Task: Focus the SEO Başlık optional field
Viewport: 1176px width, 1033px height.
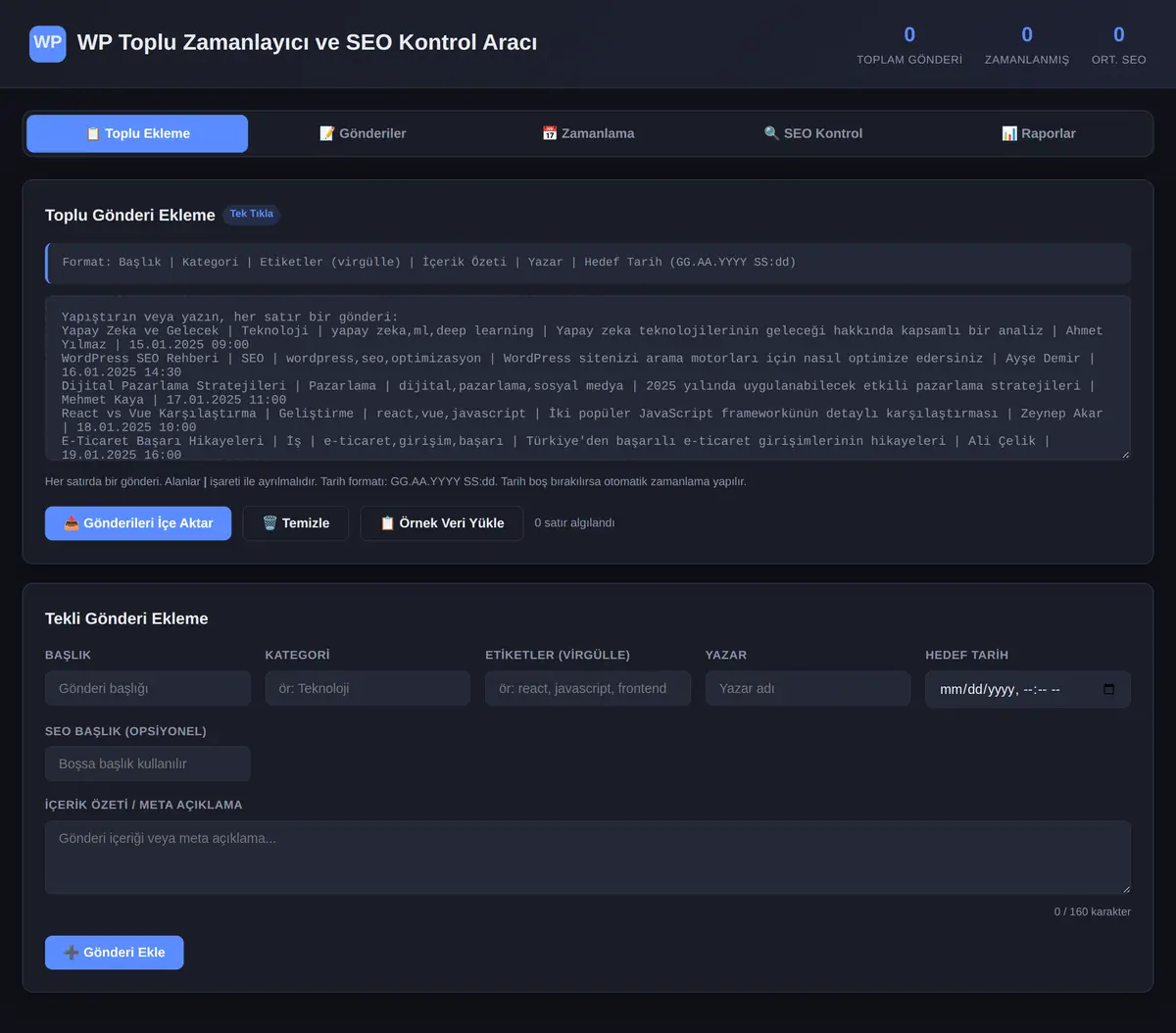Action: [x=148, y=763]
